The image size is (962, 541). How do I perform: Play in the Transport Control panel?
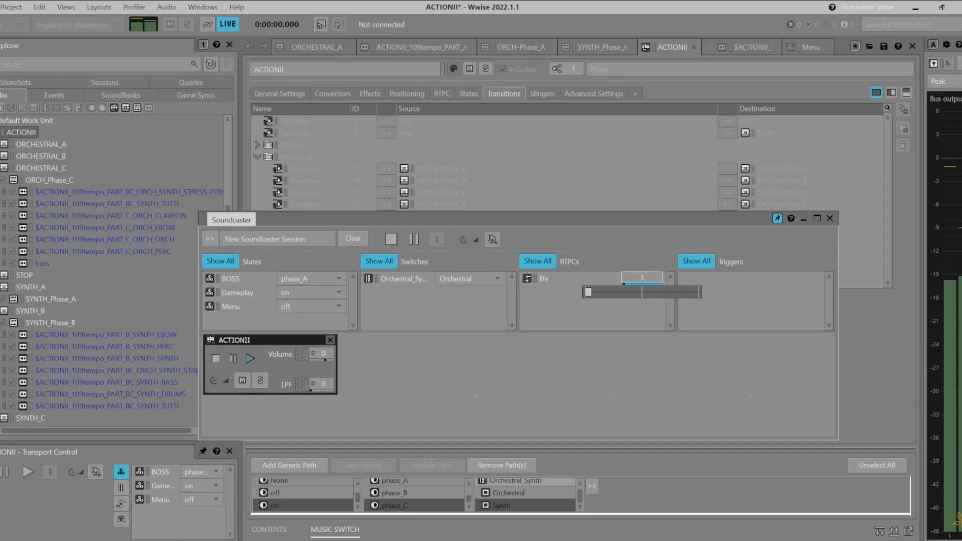(28, 472)
